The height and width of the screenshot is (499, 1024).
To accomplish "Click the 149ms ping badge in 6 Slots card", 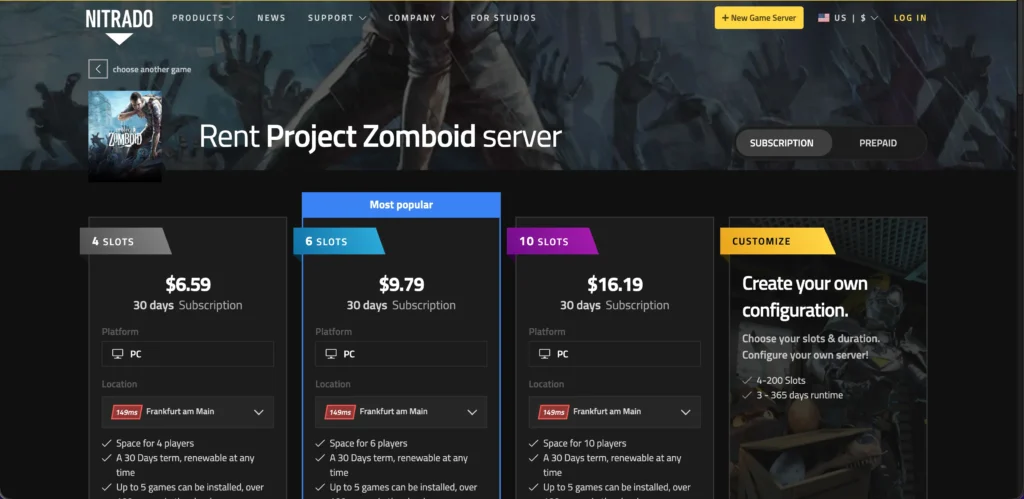I will pos(340,412).
